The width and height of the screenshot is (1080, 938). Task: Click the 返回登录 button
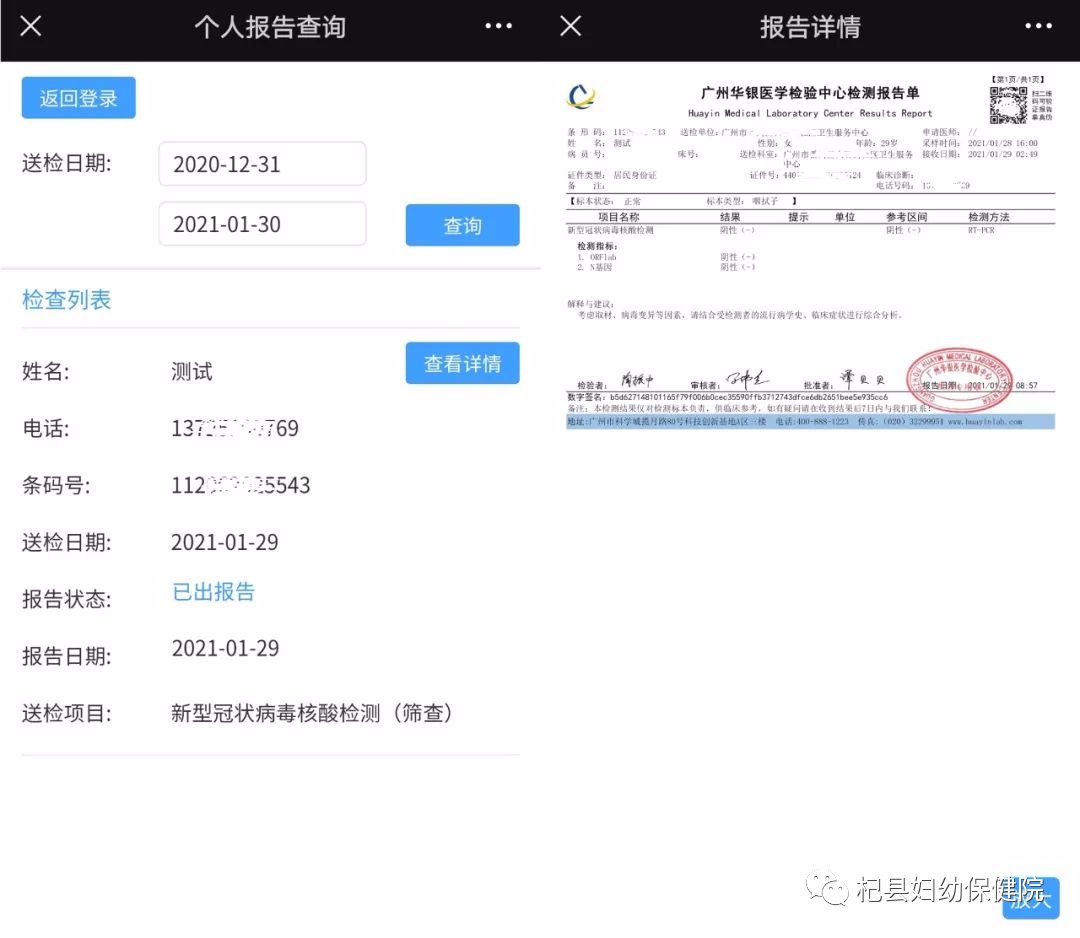click(79, 98)
